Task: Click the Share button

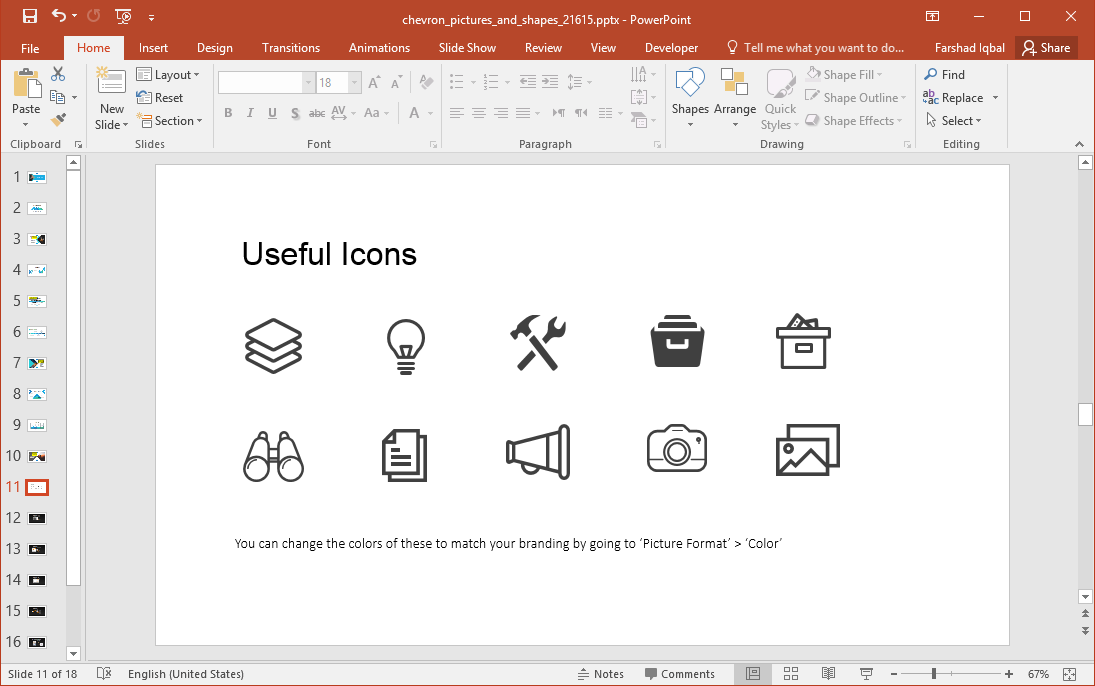Action: coord(1046,48)
